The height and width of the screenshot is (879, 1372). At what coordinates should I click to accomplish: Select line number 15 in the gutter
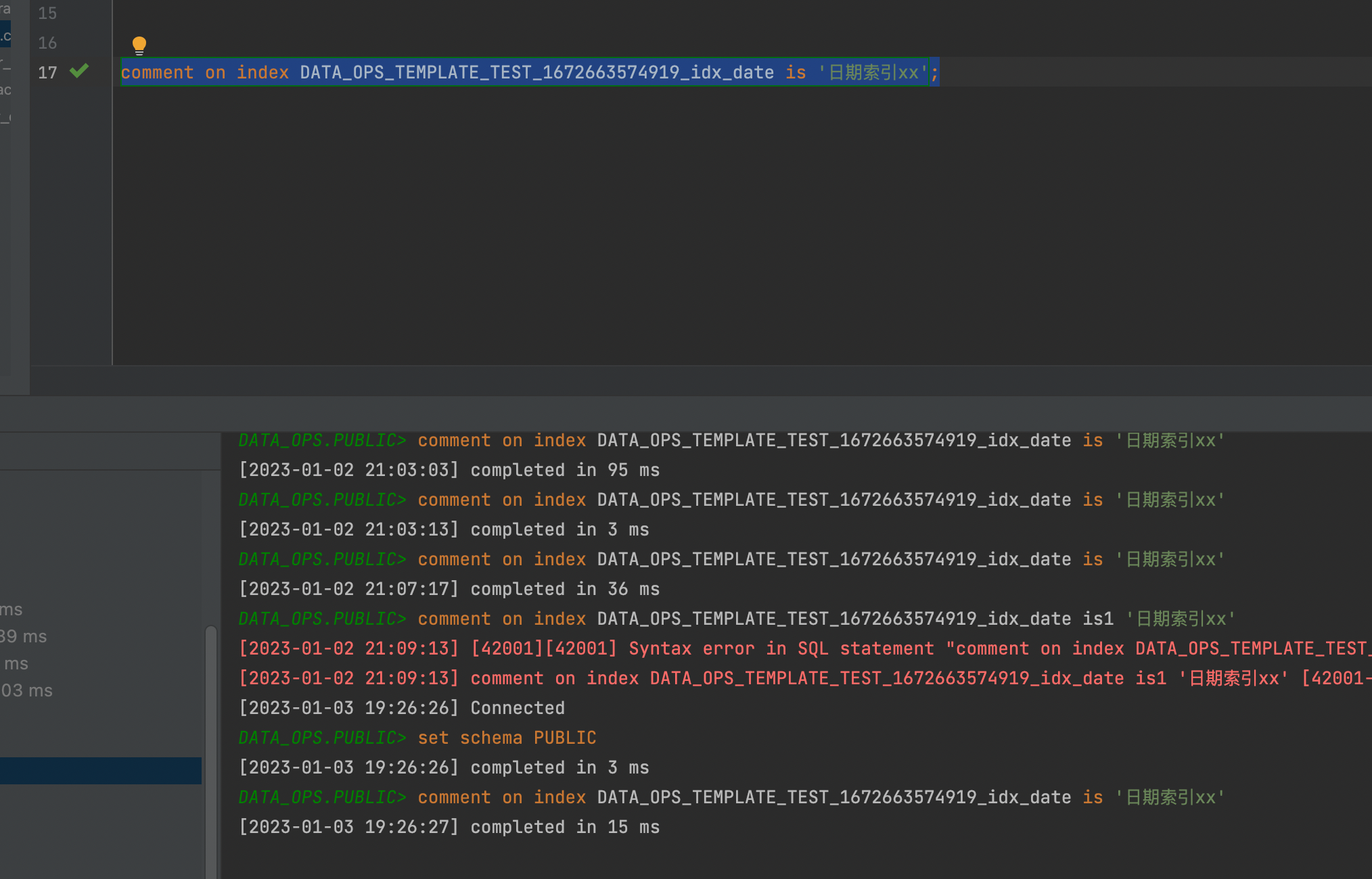pyautogui.click(x=47, y=14)
